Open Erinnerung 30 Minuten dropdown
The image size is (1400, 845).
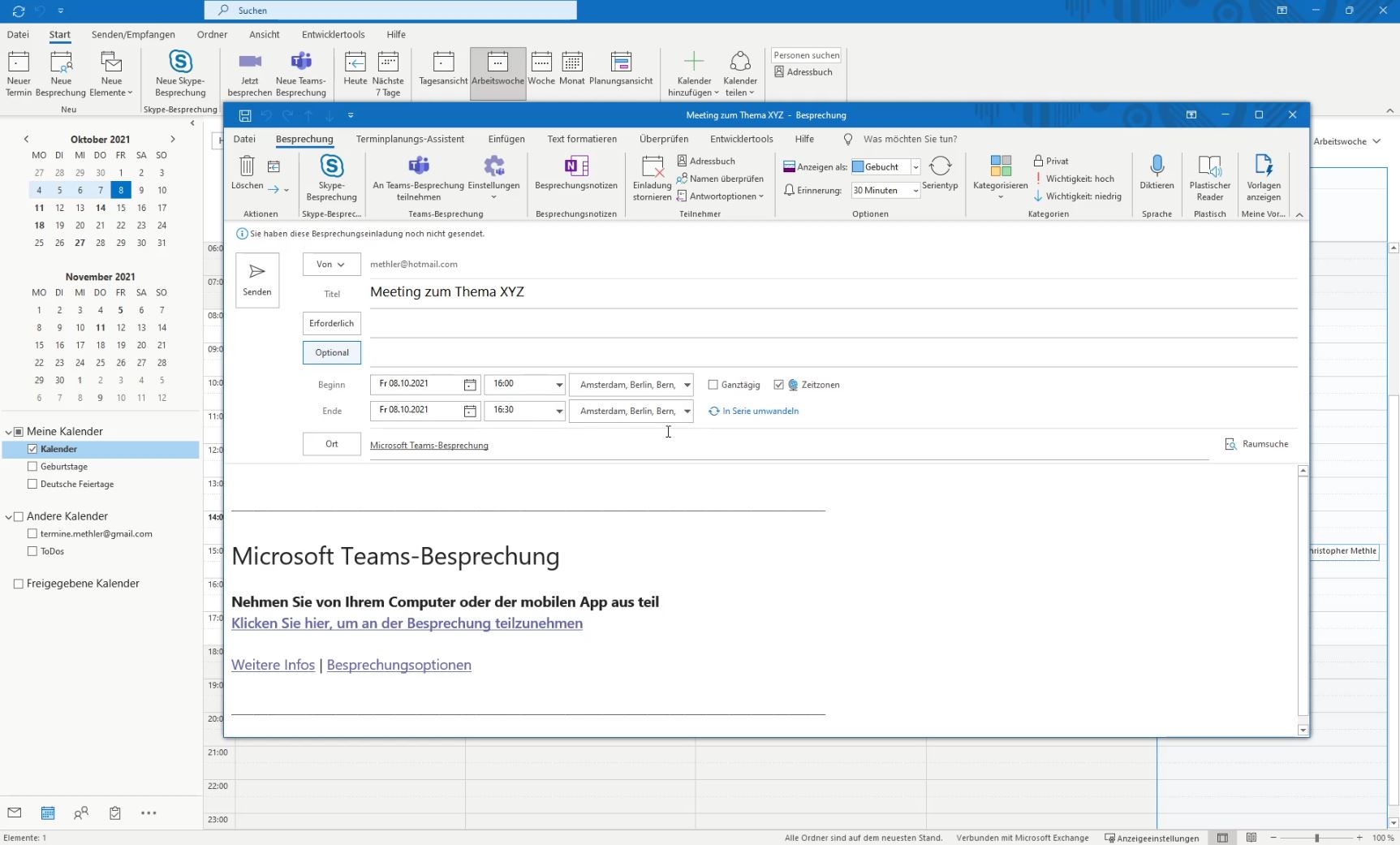click(915, 191)
